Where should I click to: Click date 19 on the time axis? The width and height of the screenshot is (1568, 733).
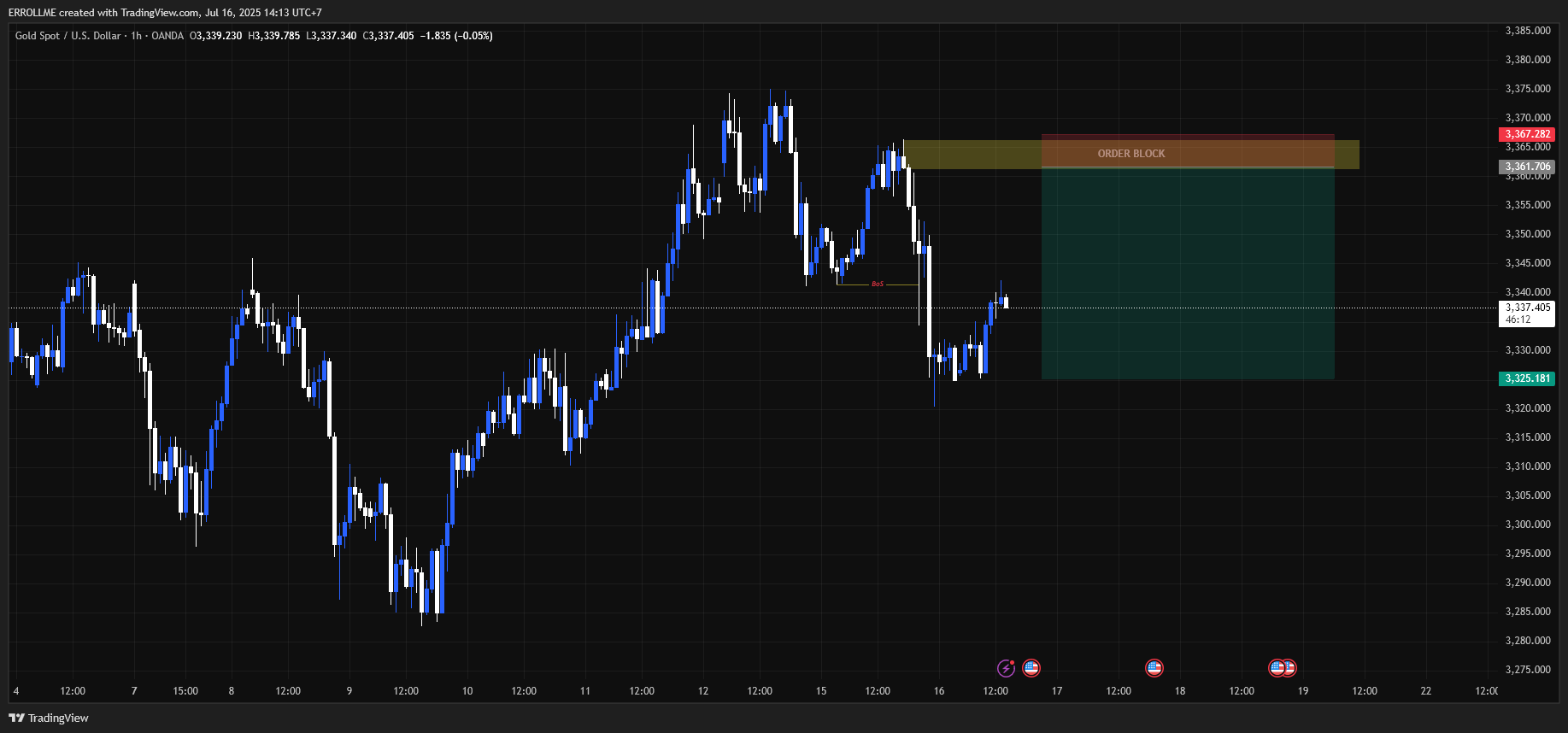coord(1303,691)
